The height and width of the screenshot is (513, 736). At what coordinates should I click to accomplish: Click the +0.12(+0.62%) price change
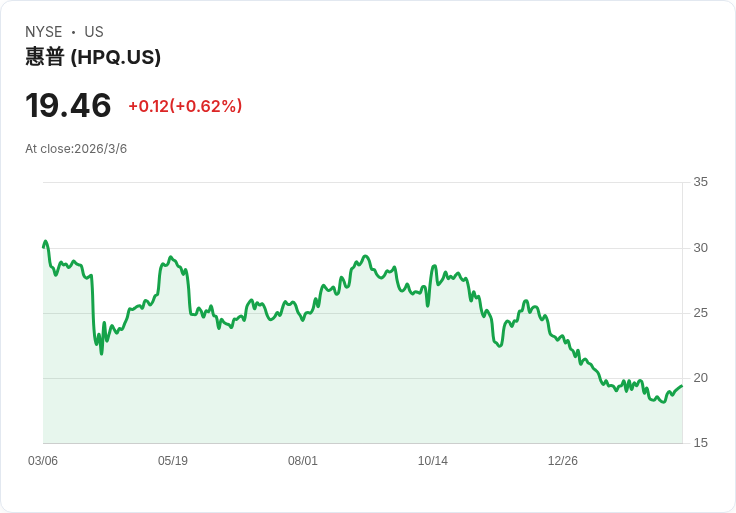[x=185, y=106]
